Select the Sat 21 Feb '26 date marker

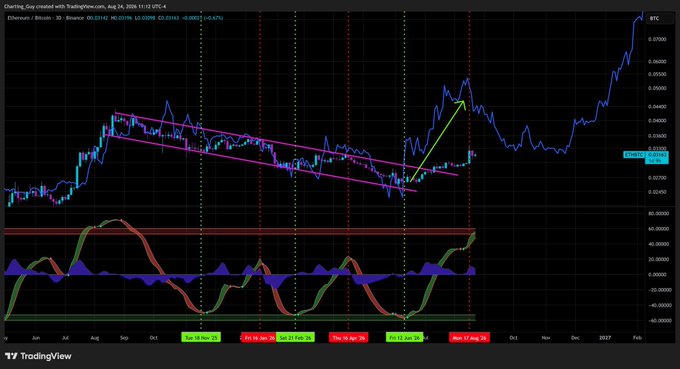click(295, 337)
